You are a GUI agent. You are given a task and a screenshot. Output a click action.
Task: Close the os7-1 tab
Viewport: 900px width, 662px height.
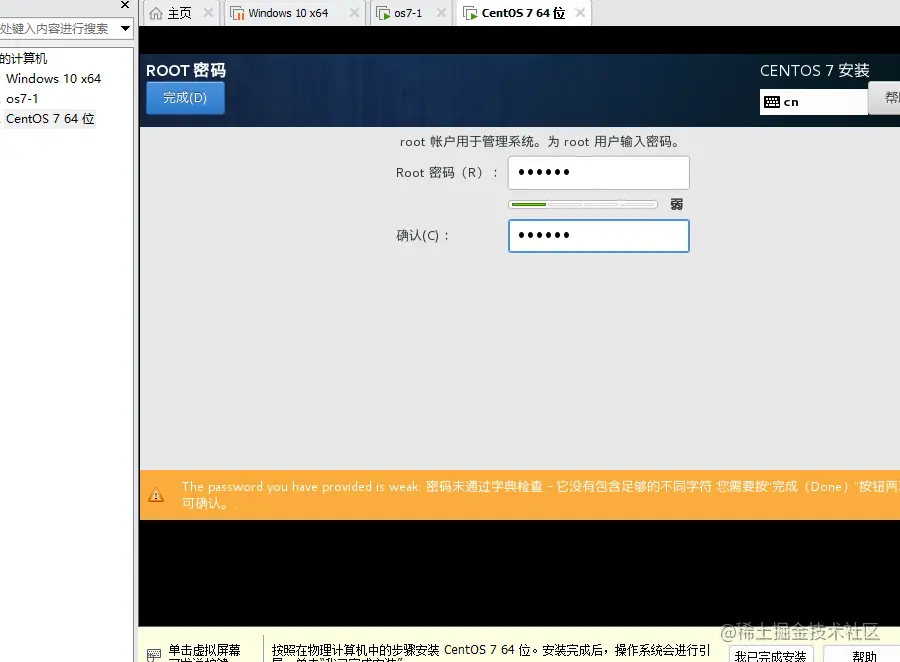441,13
